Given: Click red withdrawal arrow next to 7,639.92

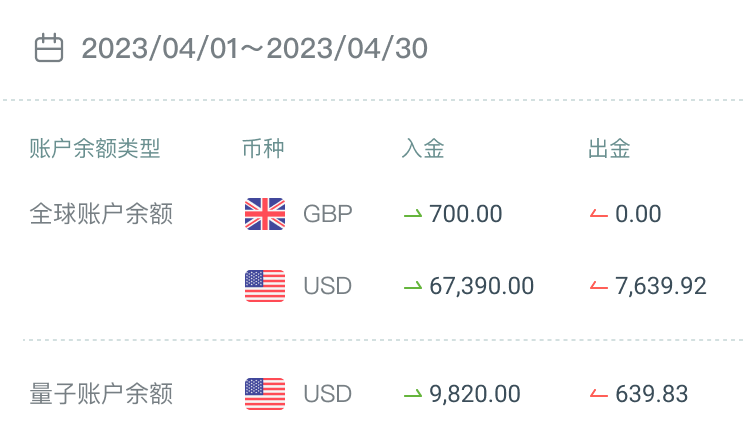Looking at the screenshot, I should [599, 286].
